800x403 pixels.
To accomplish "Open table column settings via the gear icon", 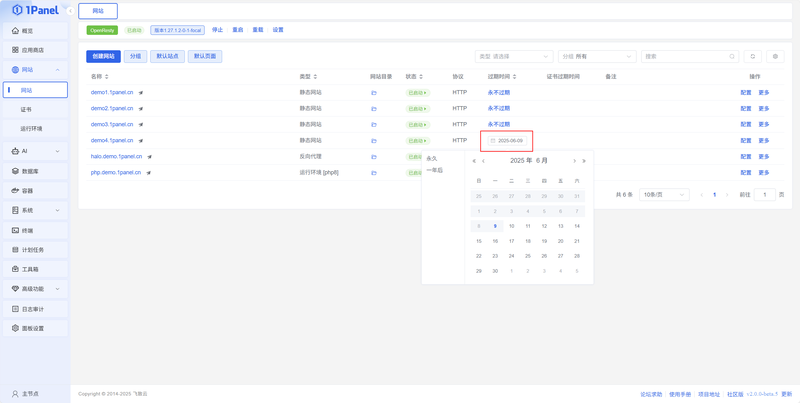I will point(776,57).
